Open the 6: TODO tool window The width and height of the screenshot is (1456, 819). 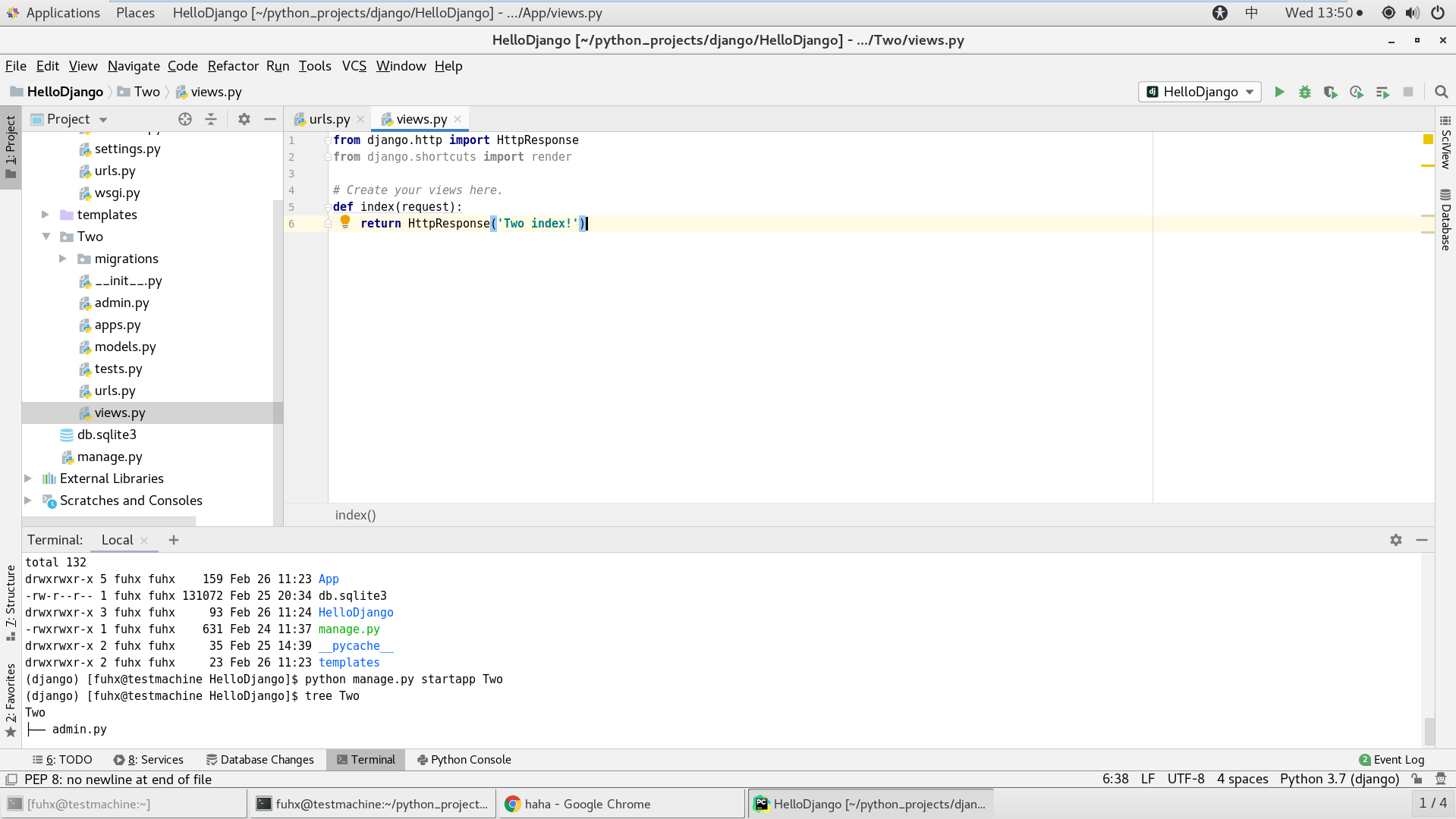[62, 760]
